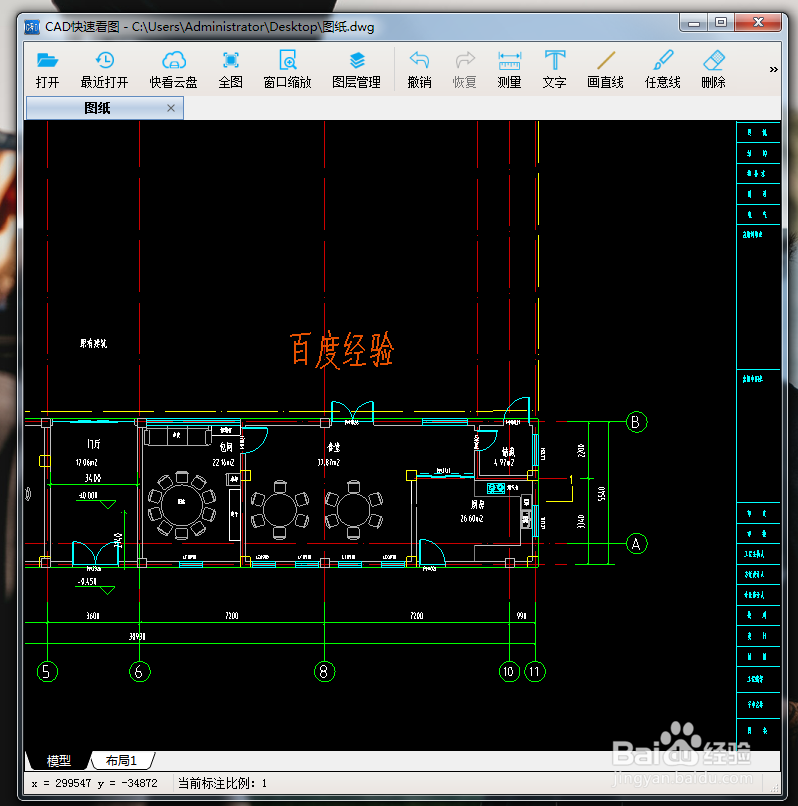Select the 文字 text tool

click(x=554, y=69)
